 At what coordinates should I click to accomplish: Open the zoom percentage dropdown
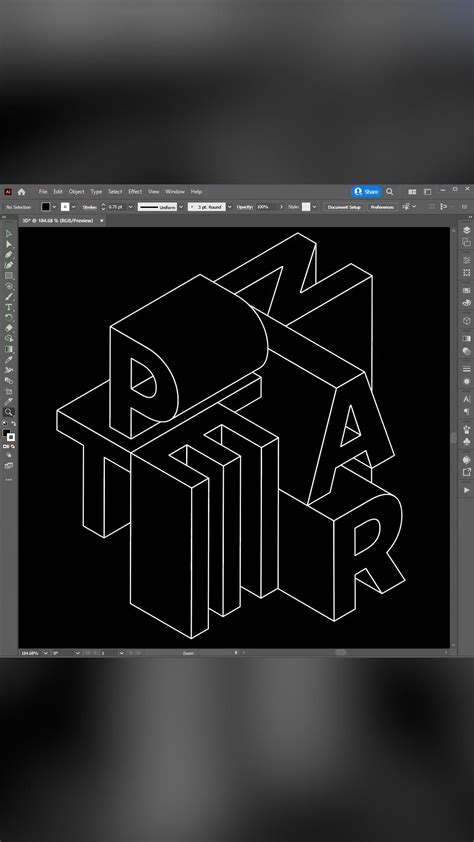coord(45,653)
